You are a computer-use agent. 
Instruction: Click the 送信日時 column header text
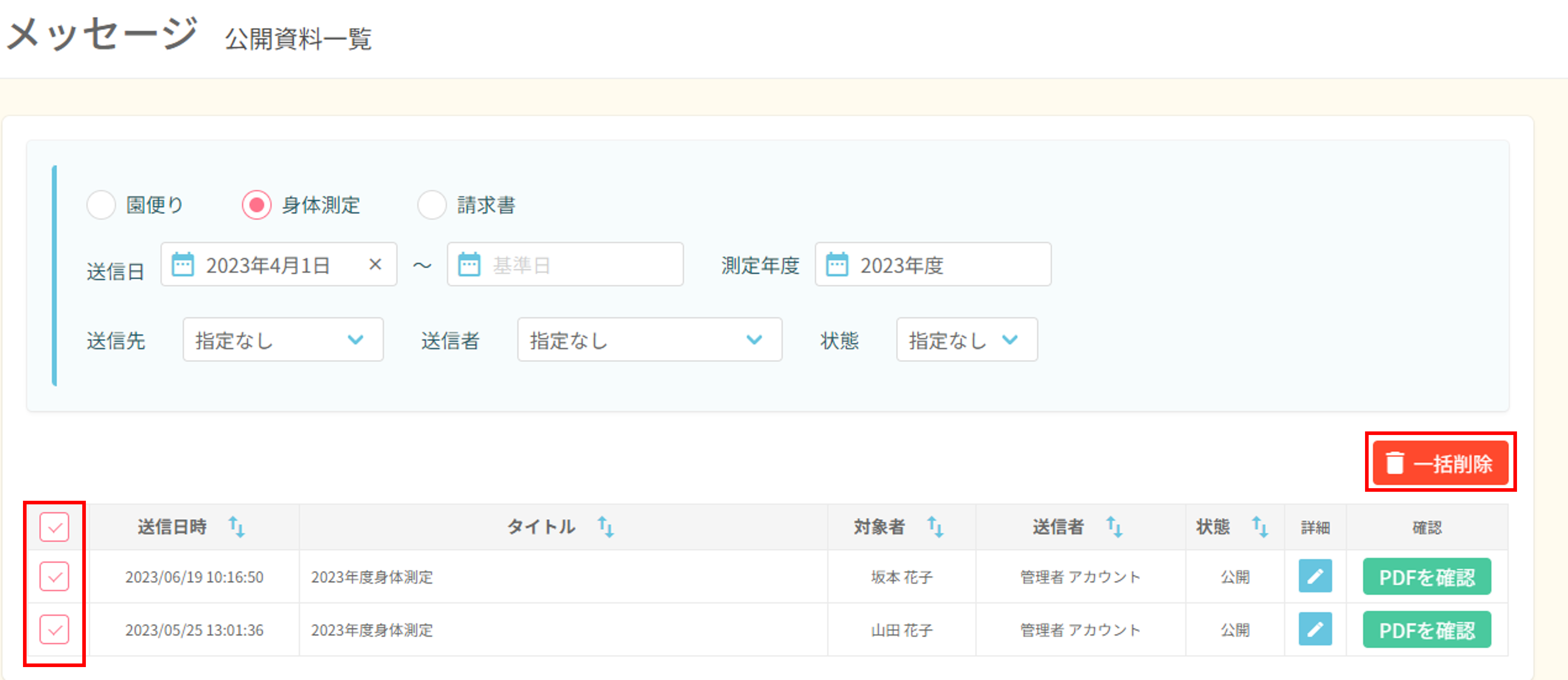coord(172,527)
